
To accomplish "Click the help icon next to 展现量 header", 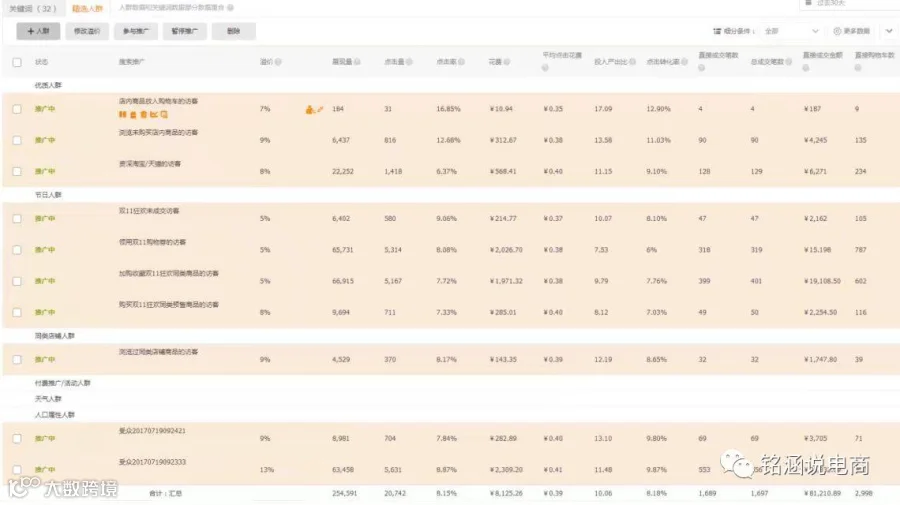I will [x=357, y=62].
